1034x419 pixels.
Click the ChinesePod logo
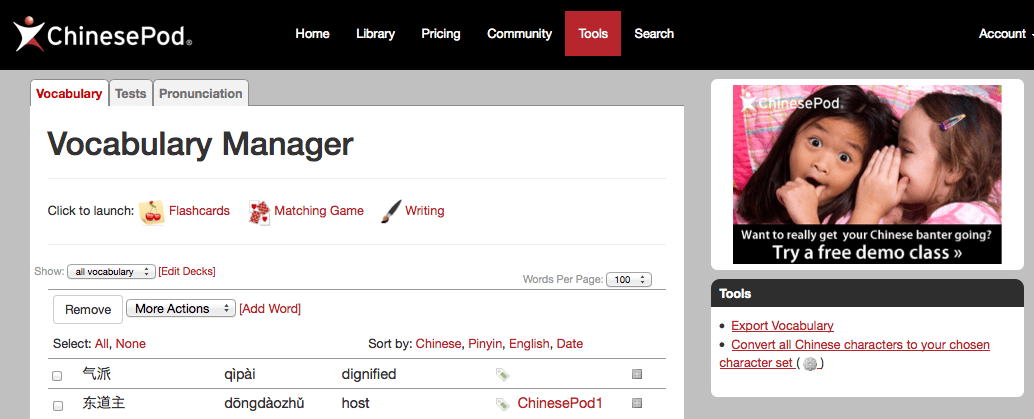102,35
